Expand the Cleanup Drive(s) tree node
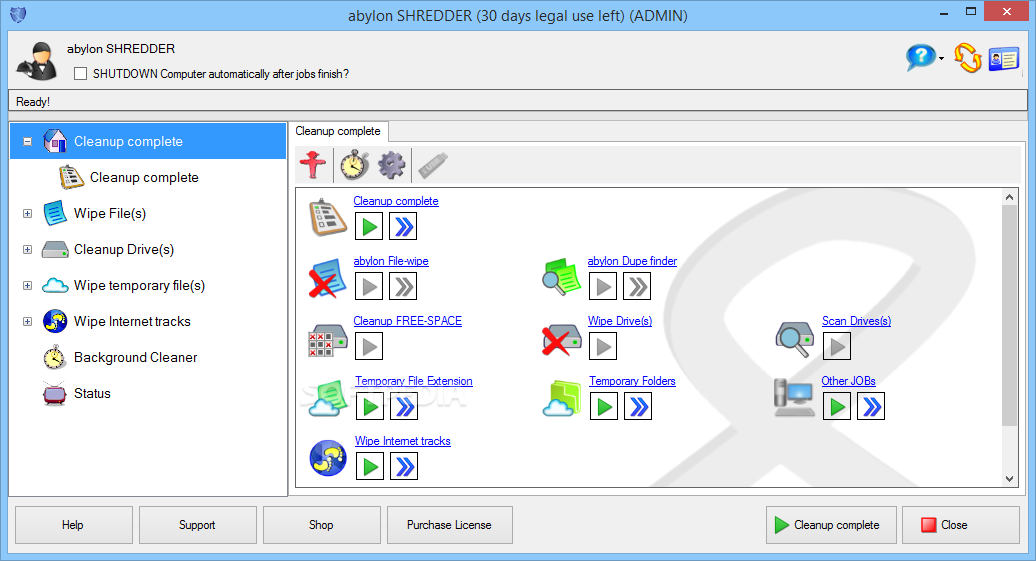The height and width of the screenshot is (561, 1036). (27, 249)
